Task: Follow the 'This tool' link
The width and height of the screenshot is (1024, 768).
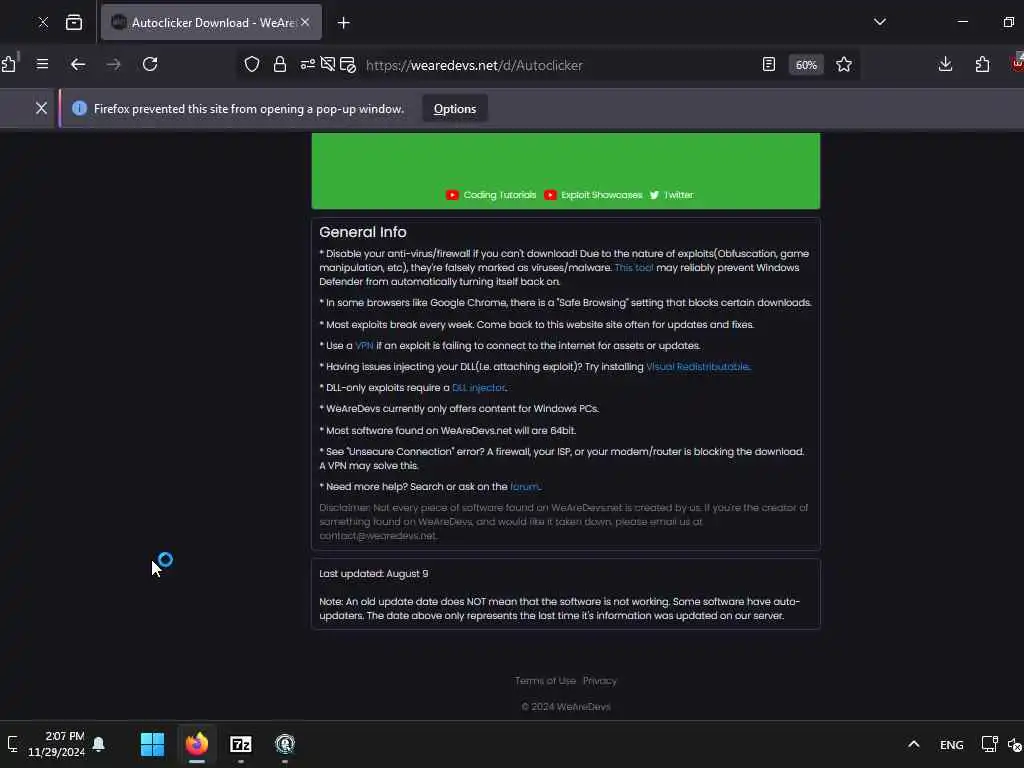Action: coord(633,268)
